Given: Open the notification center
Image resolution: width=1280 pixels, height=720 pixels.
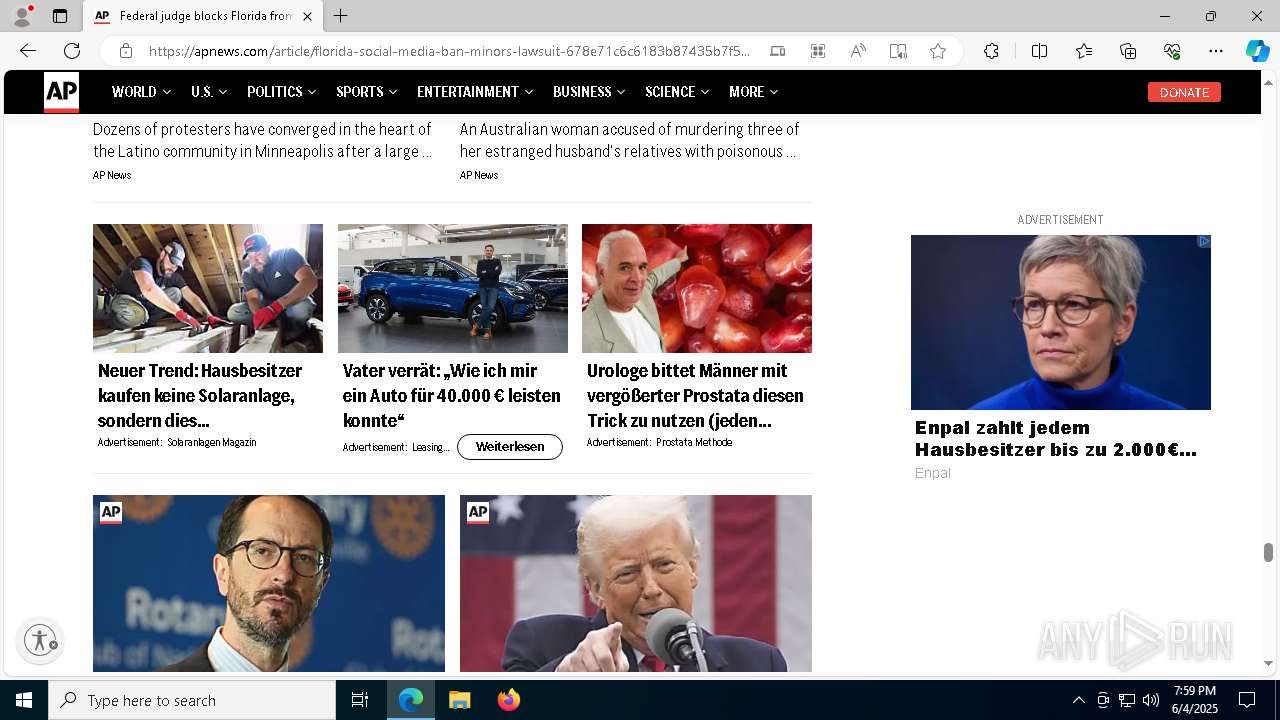Looking at the screenshot, I should coord(1247,700).
